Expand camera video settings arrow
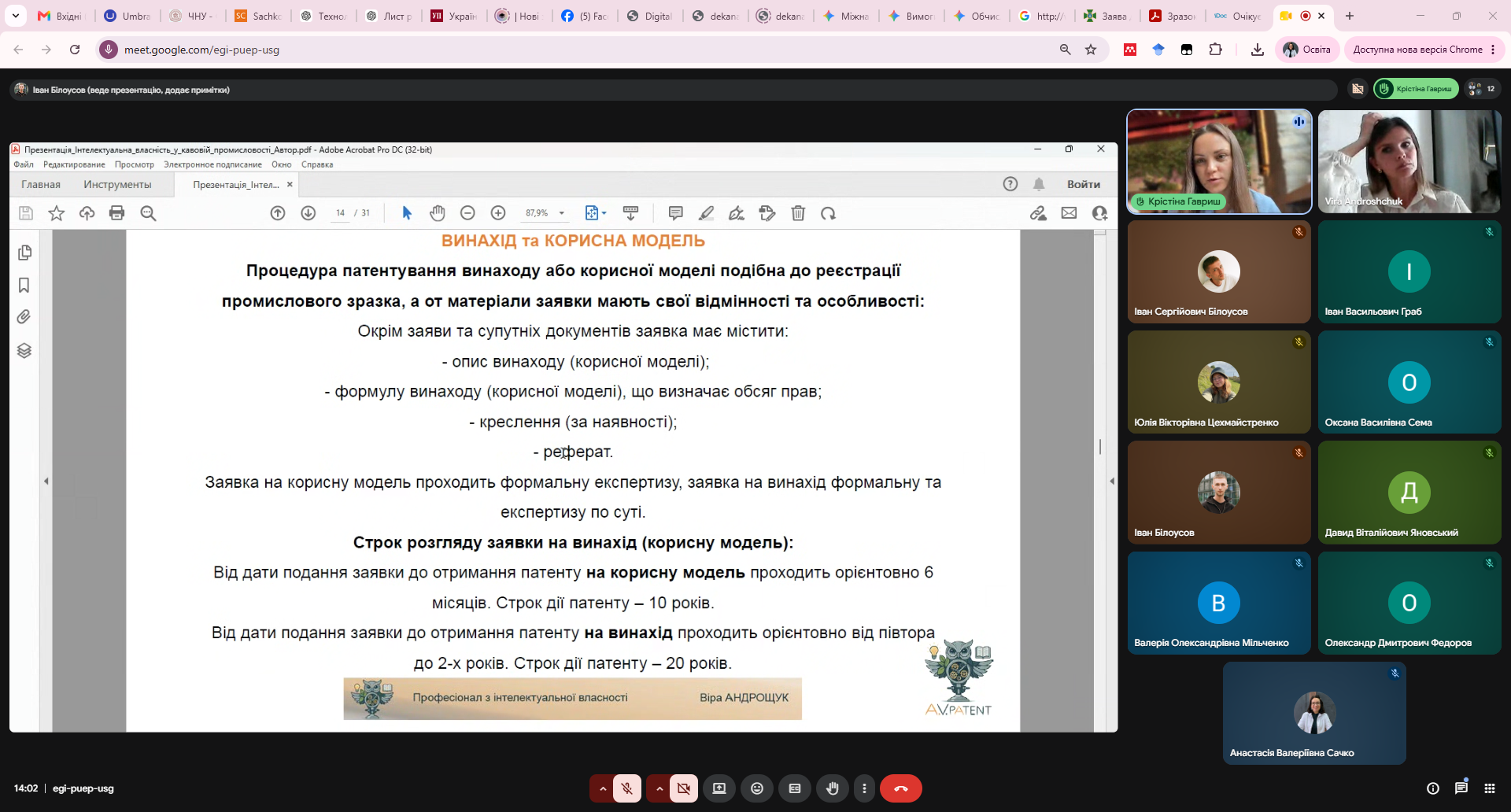 (x=659, y=788)
